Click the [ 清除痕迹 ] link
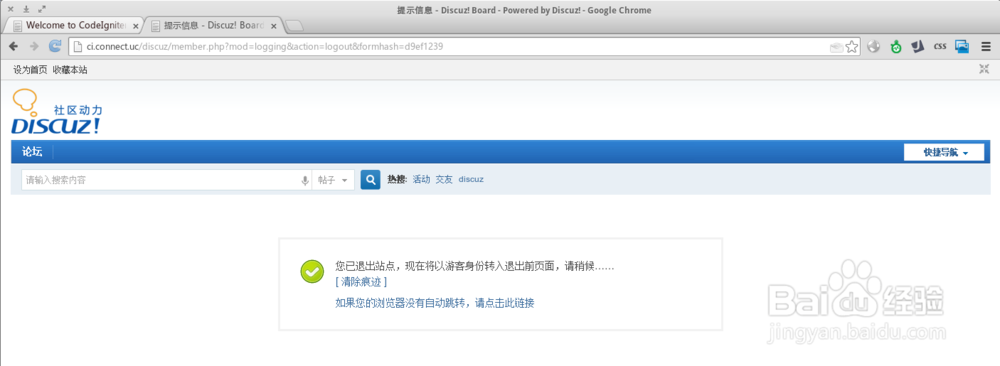Image resolution: width=1000 pixels, height=366 pixels. (361, 281)
